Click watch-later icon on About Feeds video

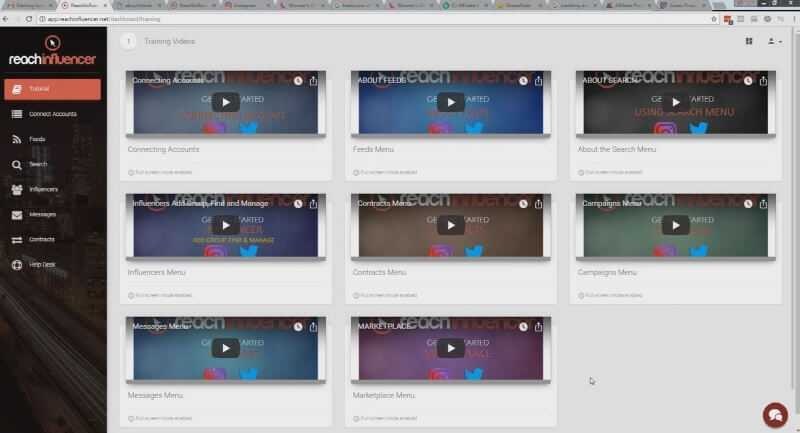[x=523, y=81]
